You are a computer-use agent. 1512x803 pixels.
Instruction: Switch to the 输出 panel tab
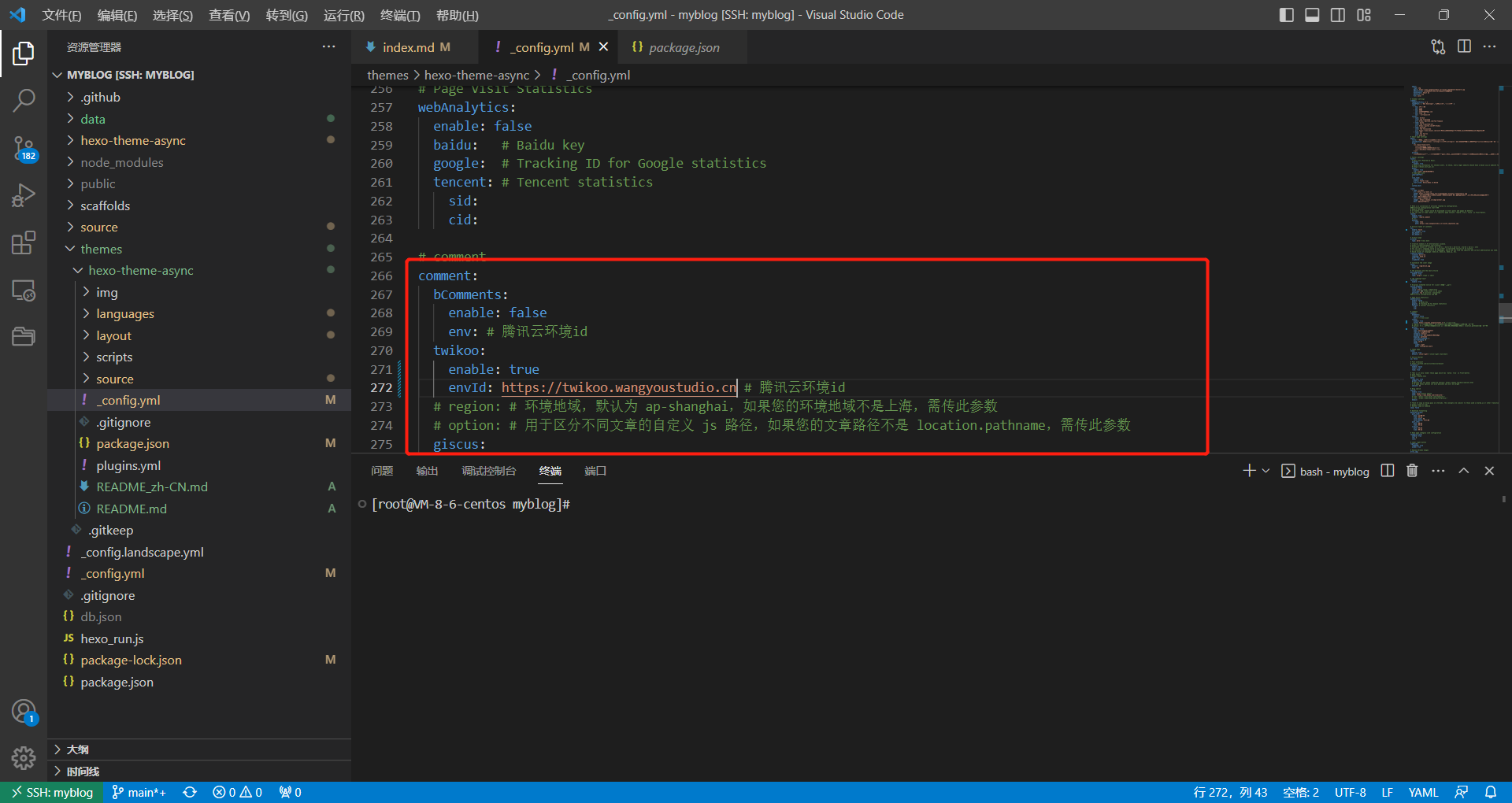427,471
